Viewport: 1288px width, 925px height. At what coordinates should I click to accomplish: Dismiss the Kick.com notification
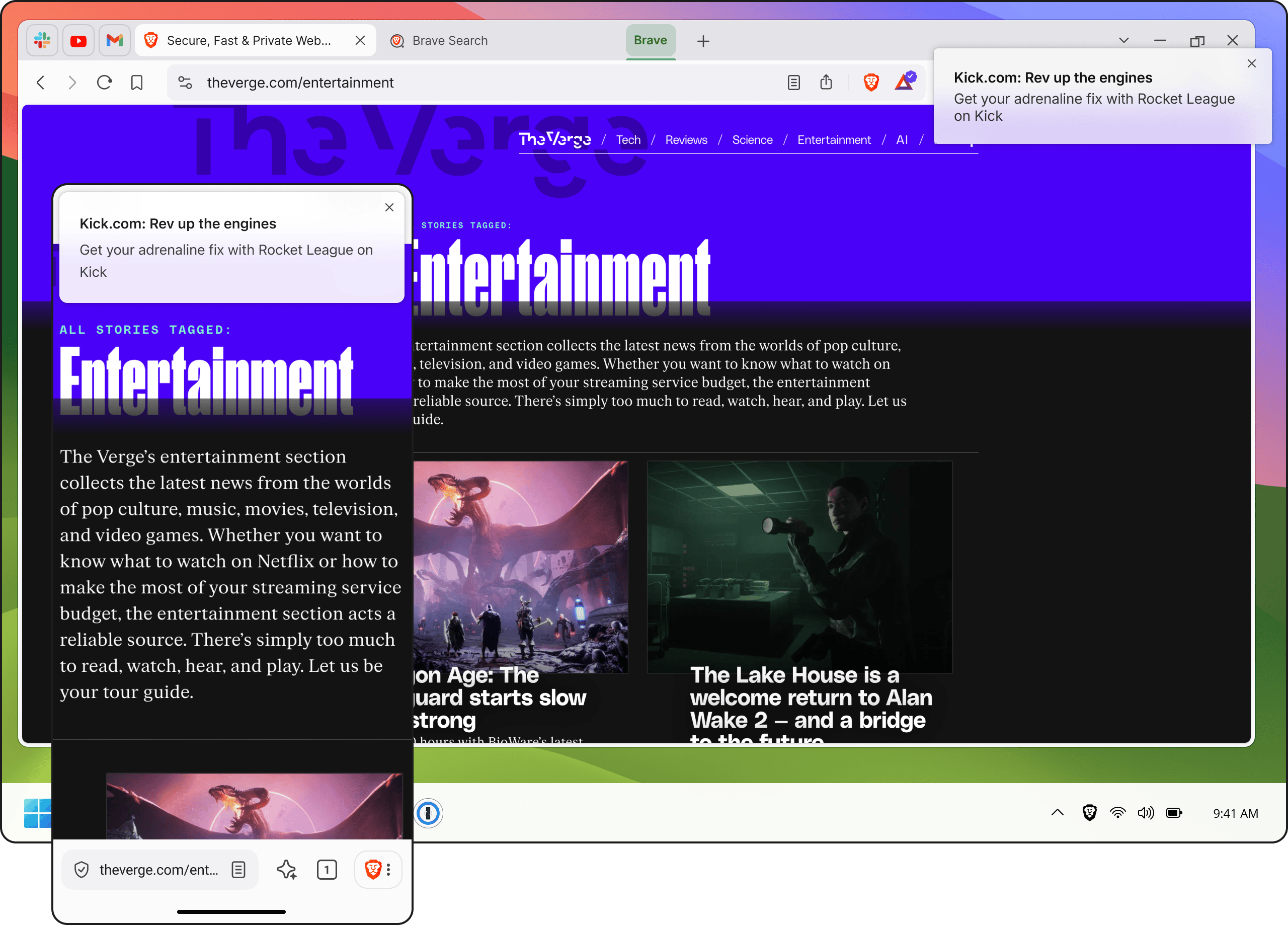pyautogui.click(x=1252, y=63)
